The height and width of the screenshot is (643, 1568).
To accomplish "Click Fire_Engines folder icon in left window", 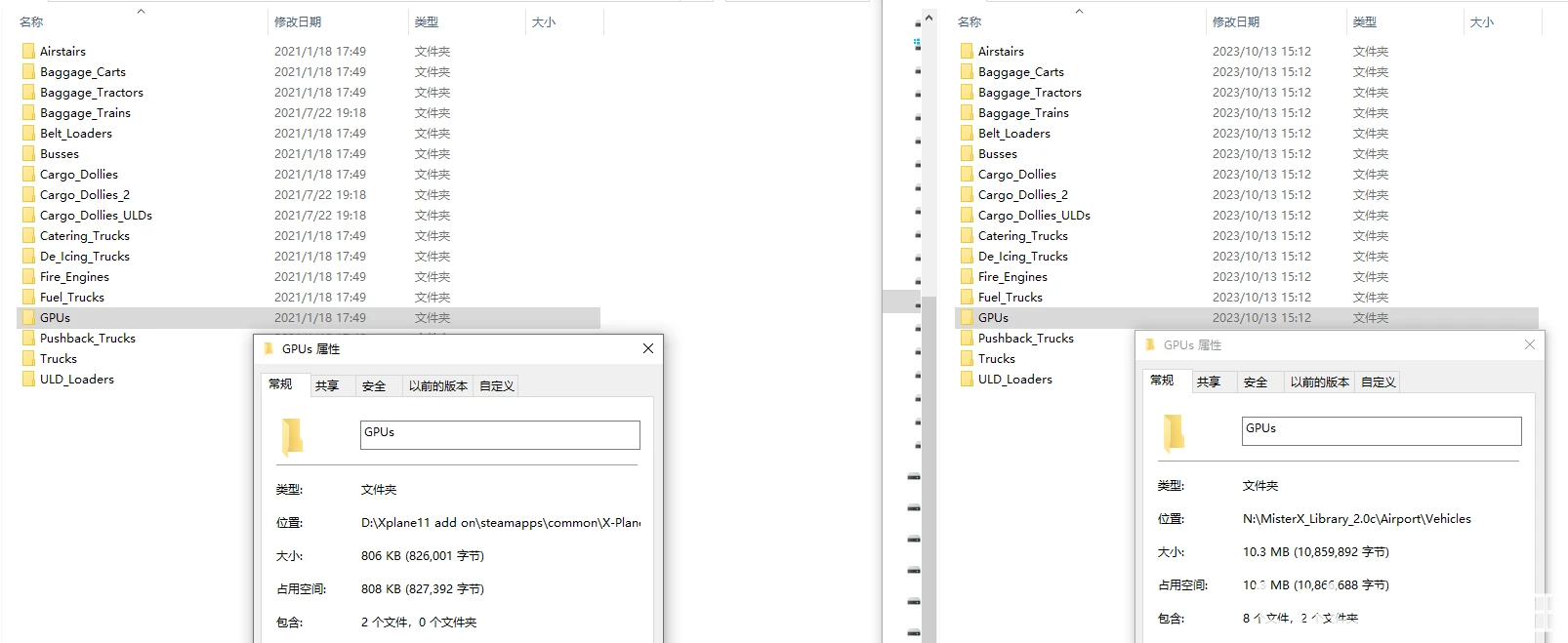I will tap(28, 276).
